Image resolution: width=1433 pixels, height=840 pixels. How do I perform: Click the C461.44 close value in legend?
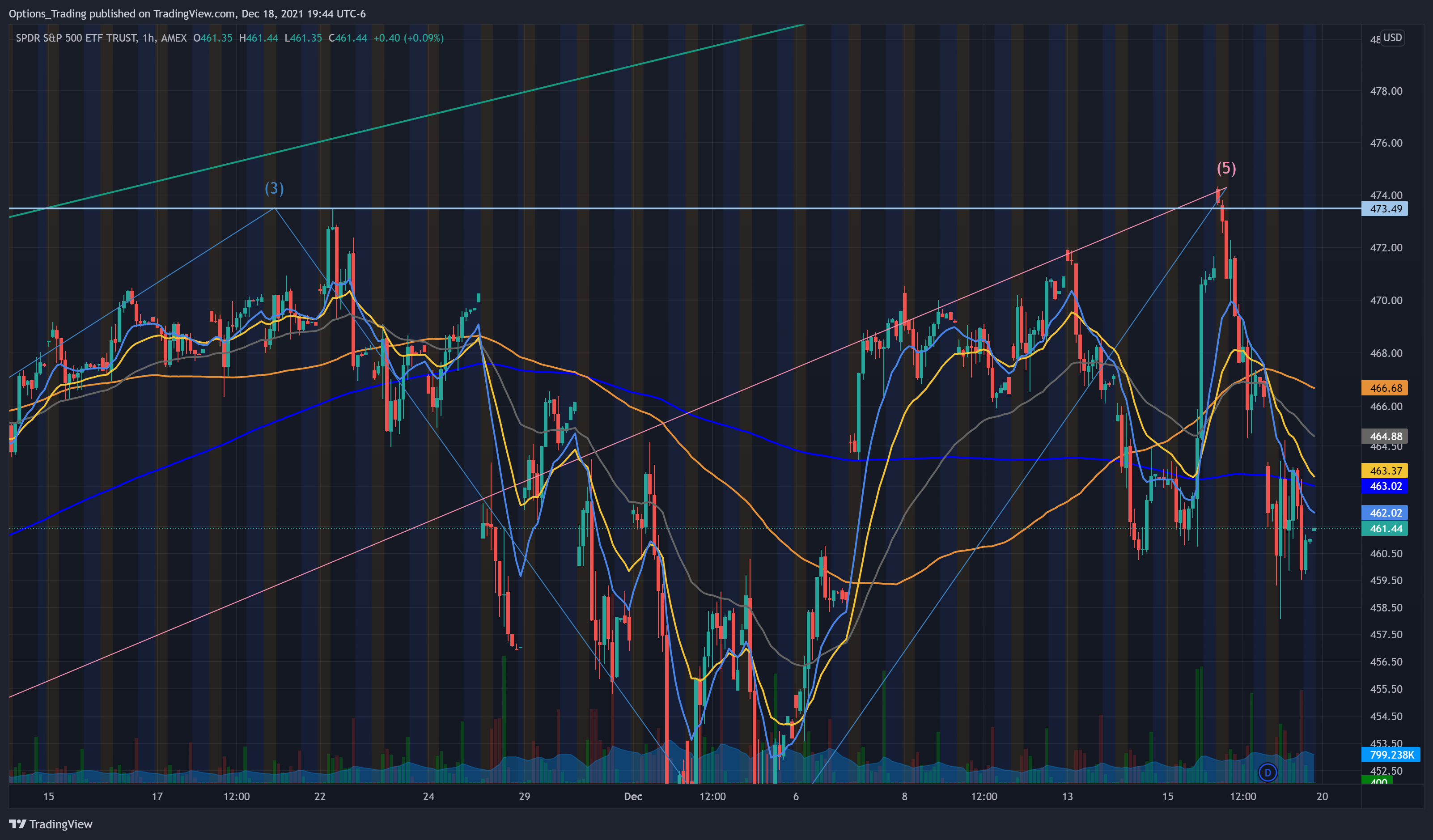tap(348, 38)
